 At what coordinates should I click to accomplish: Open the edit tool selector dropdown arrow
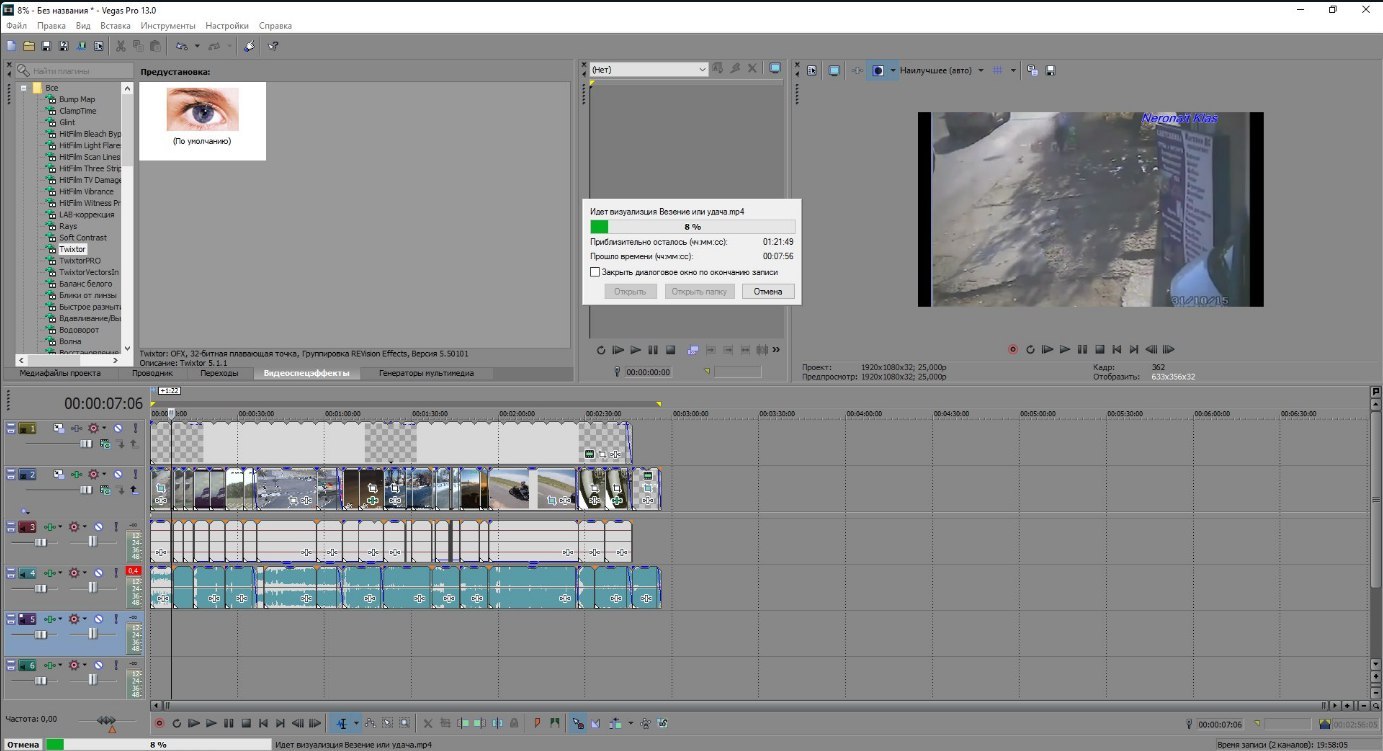(x=356, y=723)
